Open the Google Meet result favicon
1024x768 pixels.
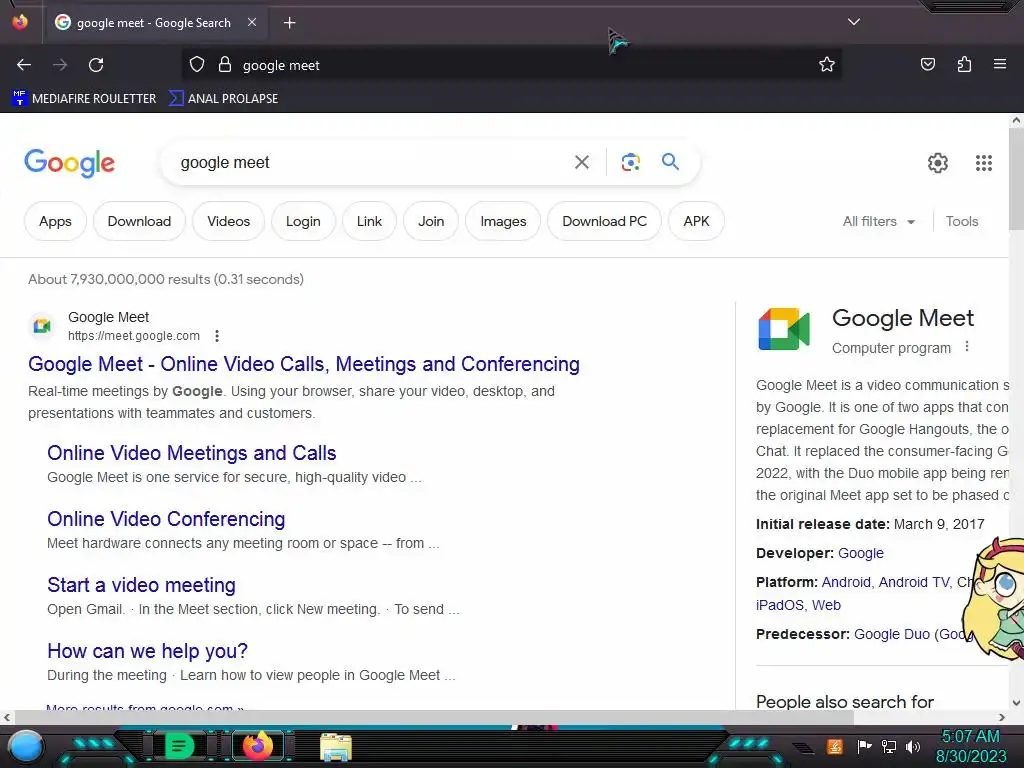pos(42,325)
